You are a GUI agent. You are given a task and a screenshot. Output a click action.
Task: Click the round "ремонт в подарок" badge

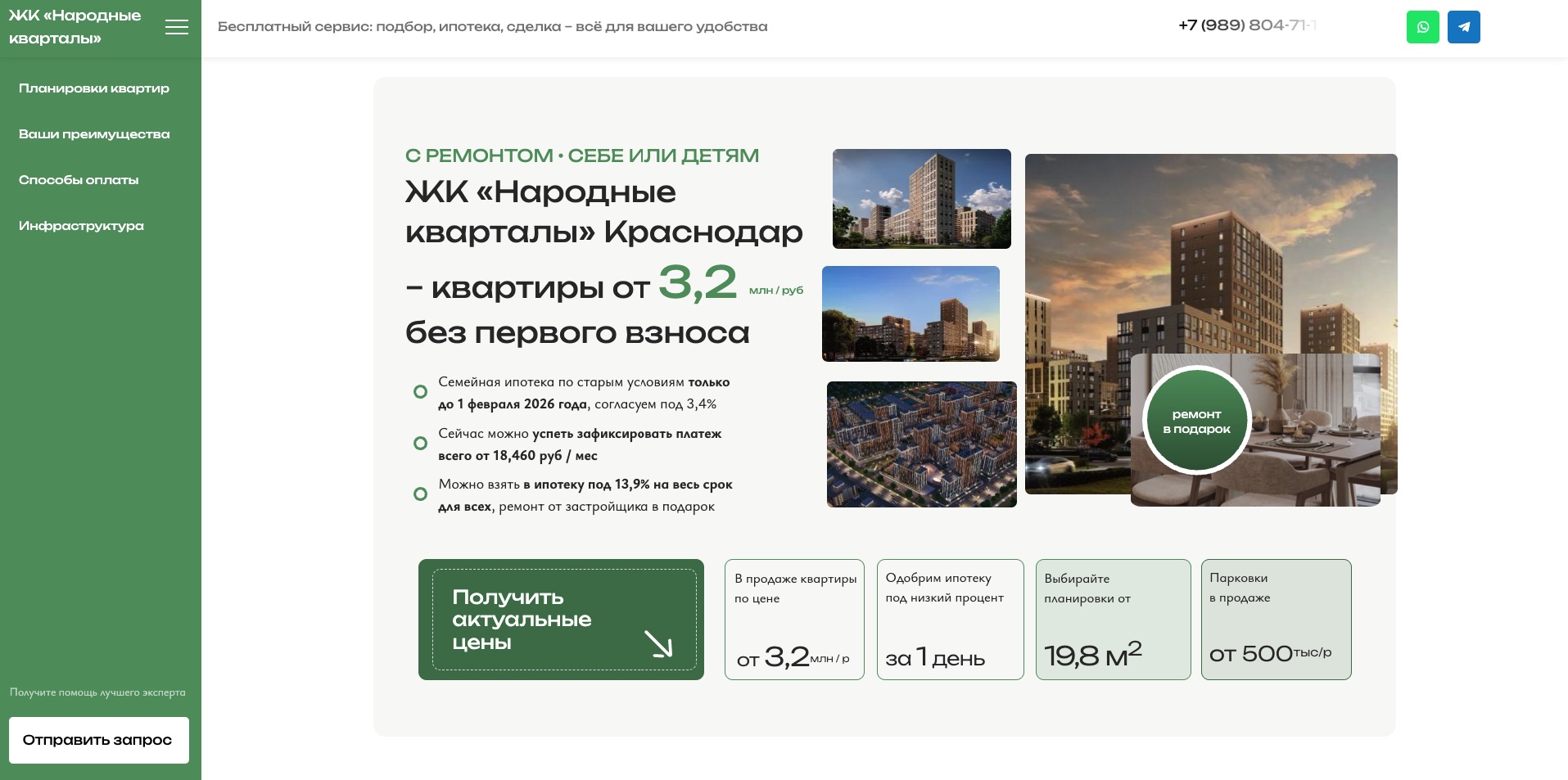point(1196,421)
